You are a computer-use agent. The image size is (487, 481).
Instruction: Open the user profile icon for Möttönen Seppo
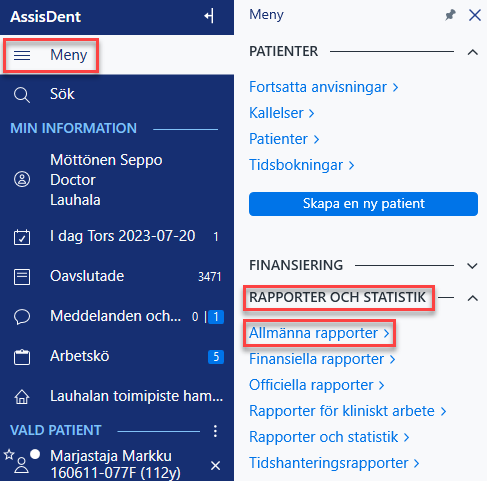22,179
